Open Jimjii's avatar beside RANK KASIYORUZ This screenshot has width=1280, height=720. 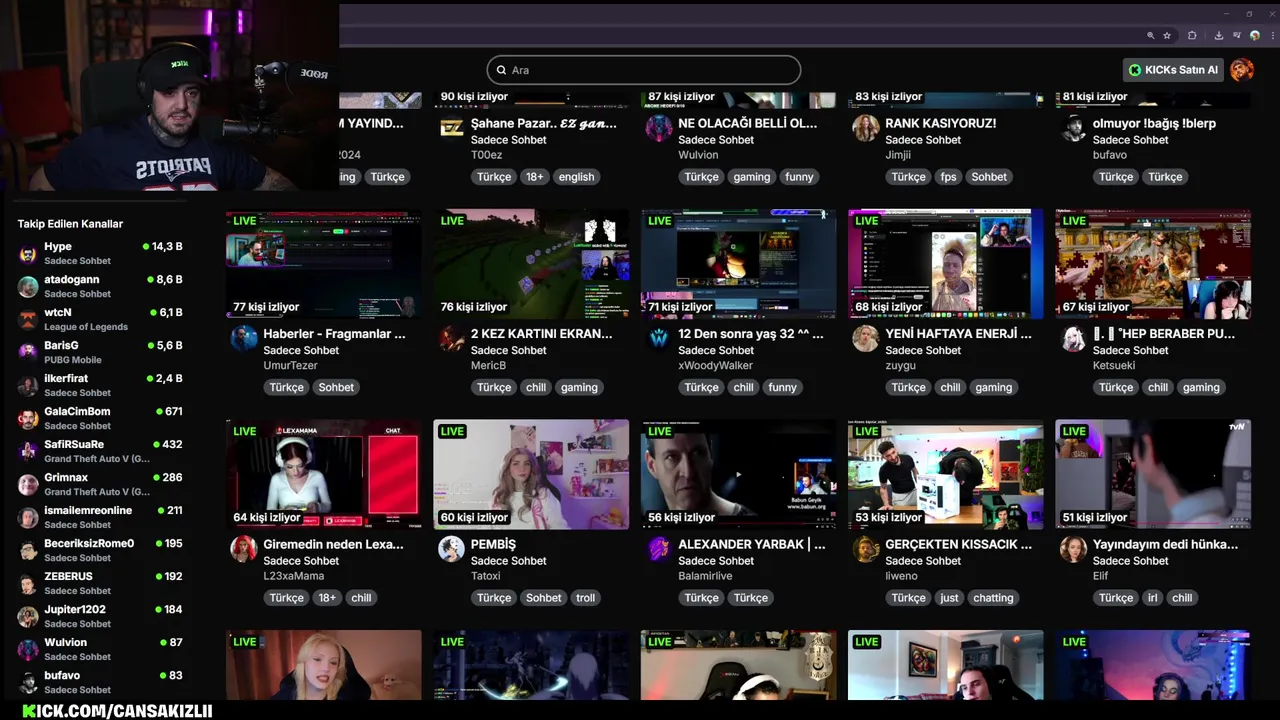click(866, 128)
